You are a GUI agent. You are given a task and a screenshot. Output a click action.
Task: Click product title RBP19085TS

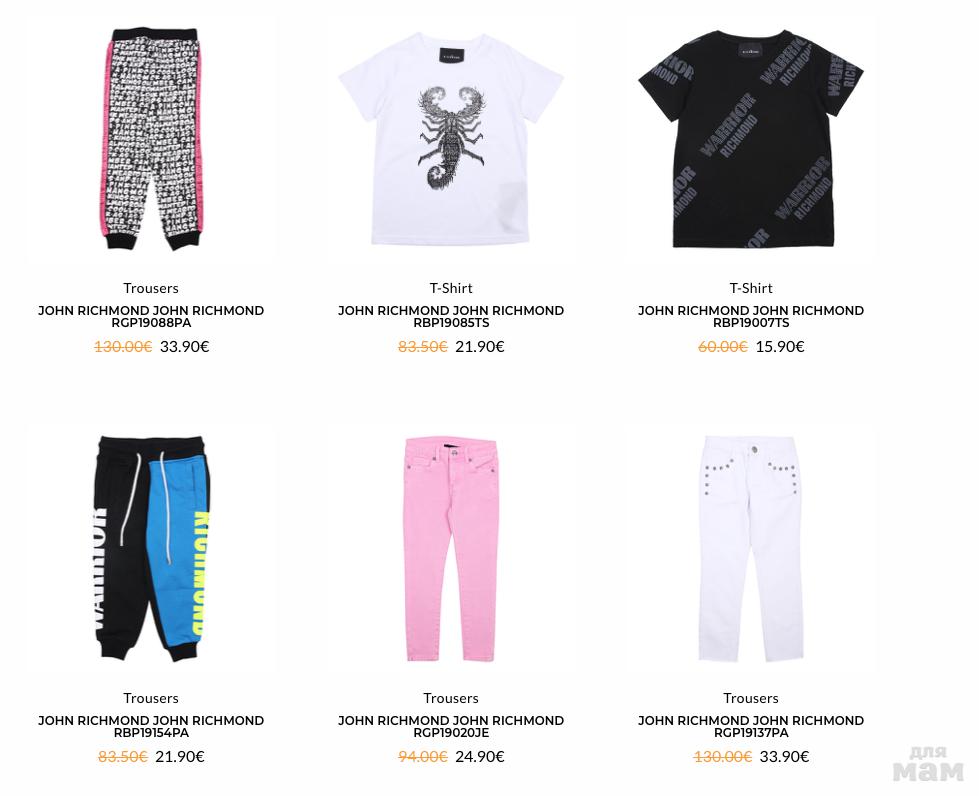(x=451, y=317)
